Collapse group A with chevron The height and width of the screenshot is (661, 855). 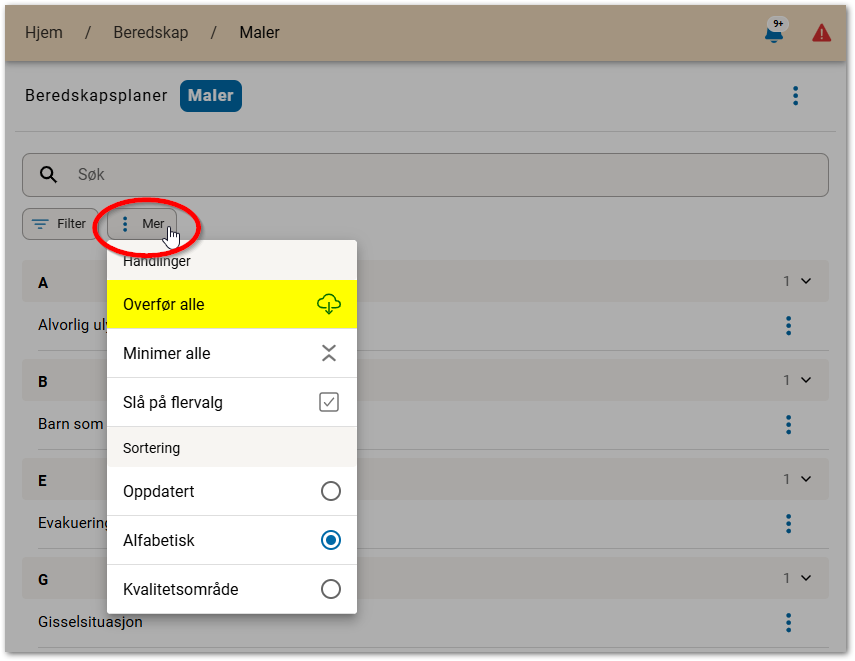point(806,282)
